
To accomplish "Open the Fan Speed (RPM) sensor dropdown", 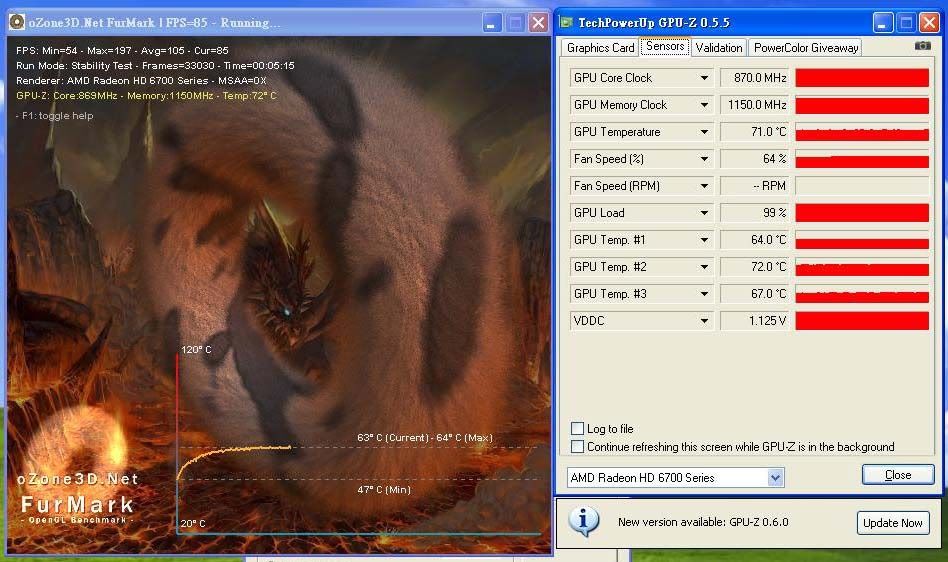I will [704, 186].
